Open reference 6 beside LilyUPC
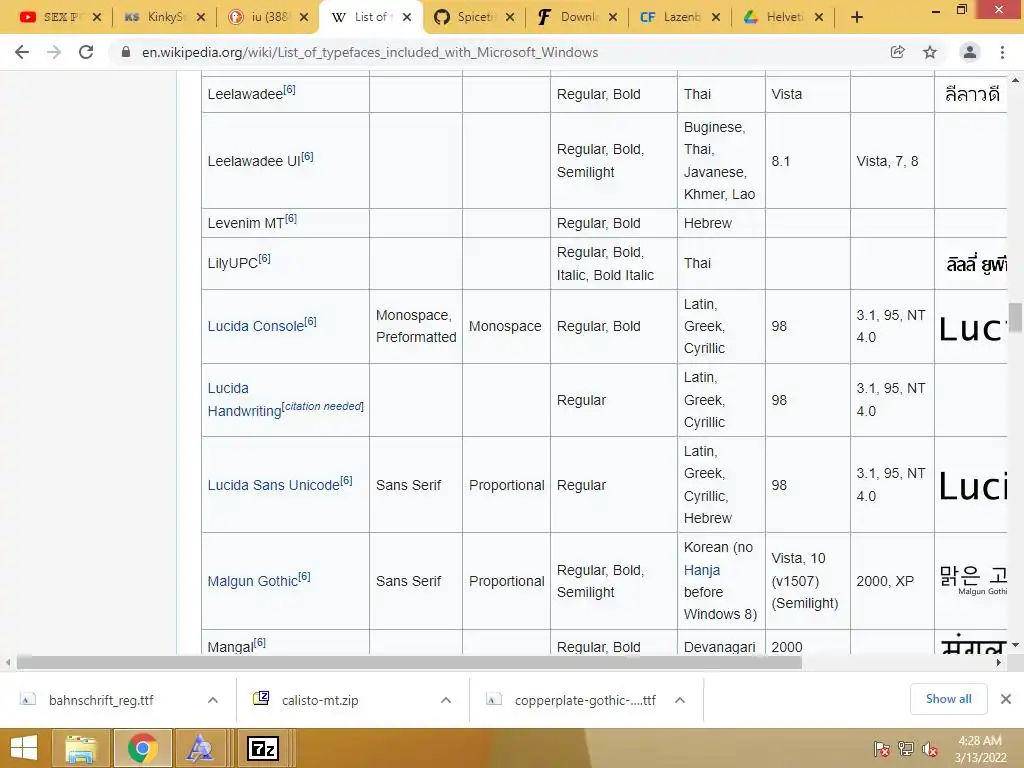 264,259
